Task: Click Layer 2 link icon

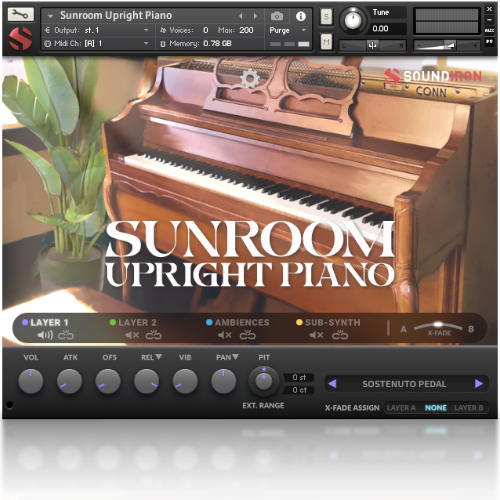Action: (154, 335)
